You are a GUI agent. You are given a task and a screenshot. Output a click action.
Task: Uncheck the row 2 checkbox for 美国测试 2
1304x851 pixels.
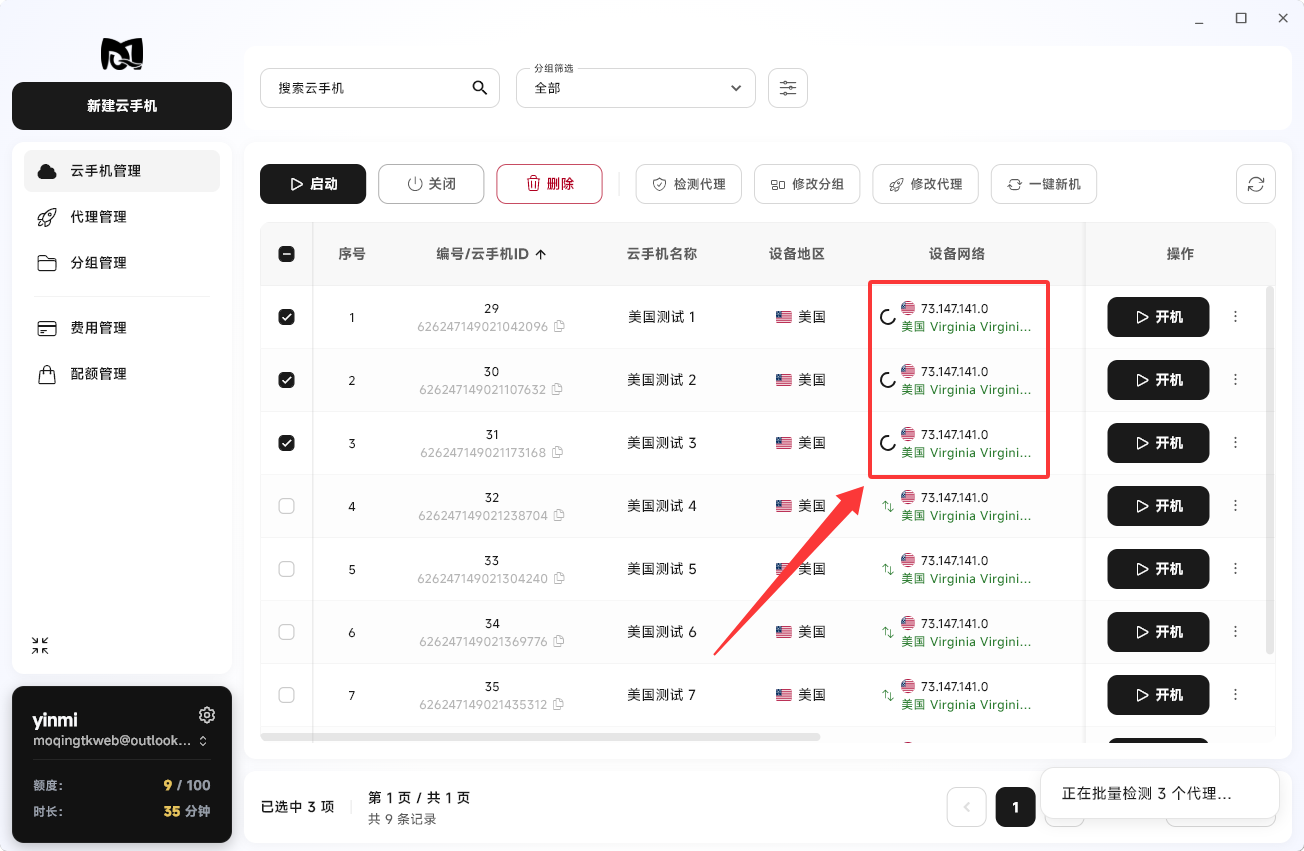click(x=286, y=380)
